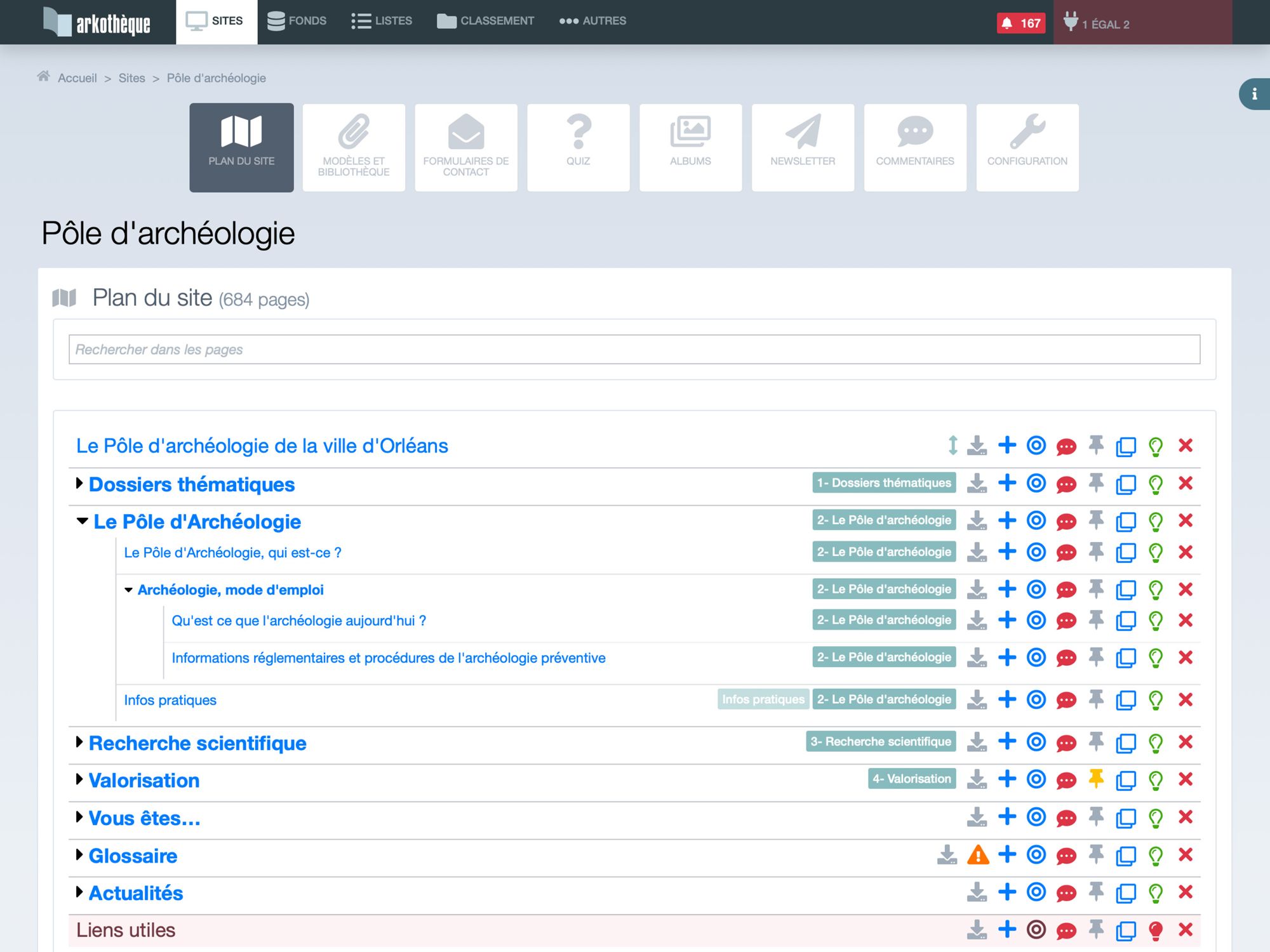The width and height of the screenshot is (1270, 952).
Task: Click the 167 notifications badge
Action: tap(1021, 23)
